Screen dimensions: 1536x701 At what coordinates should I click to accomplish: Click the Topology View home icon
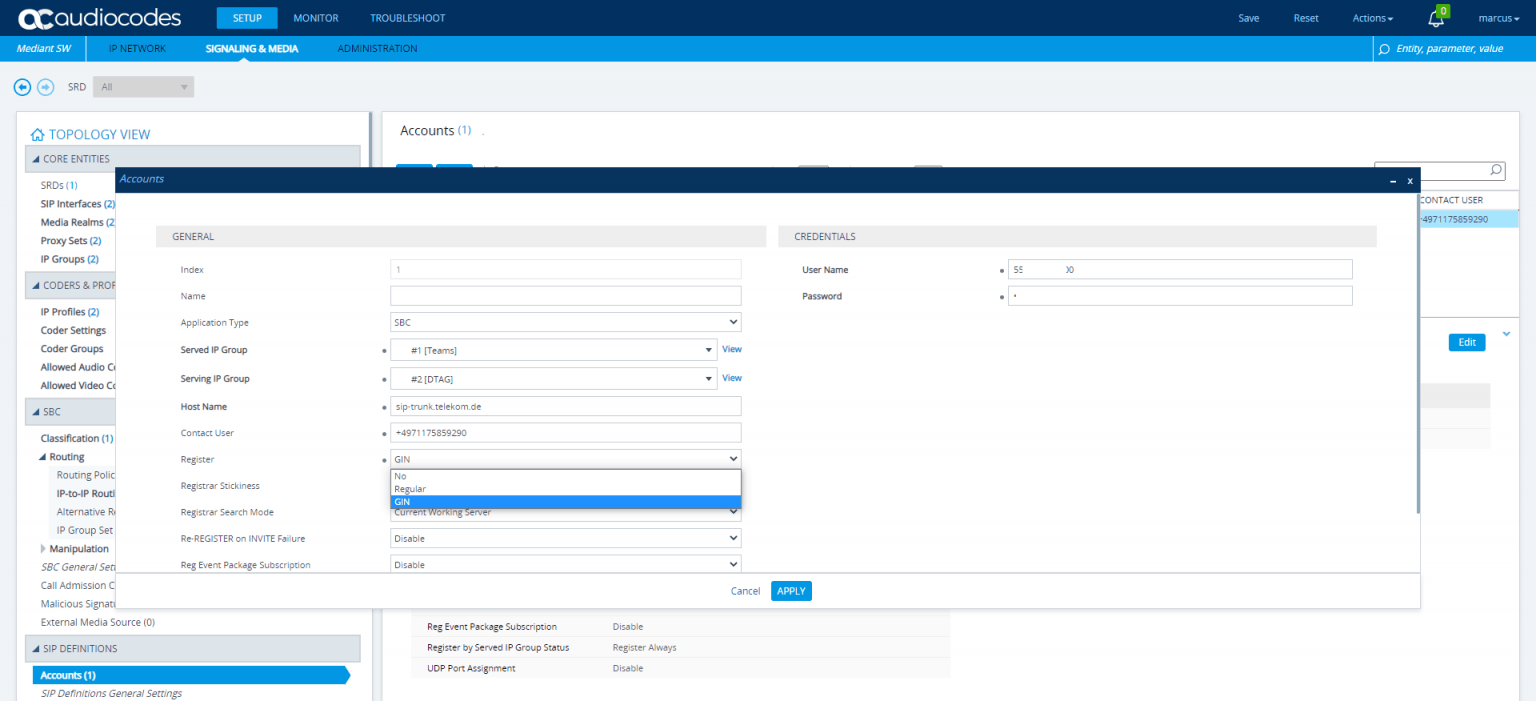37,133
